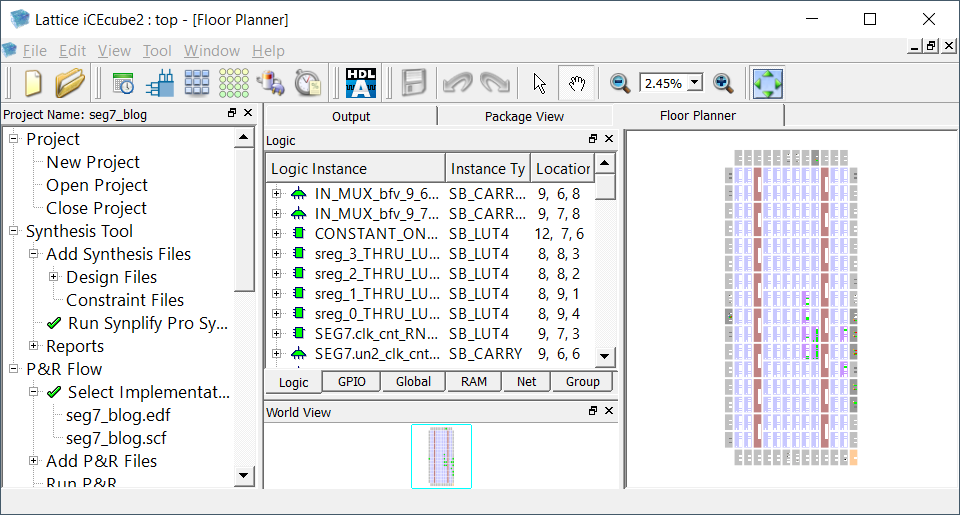Click New Project in the tree

point(93,162)
